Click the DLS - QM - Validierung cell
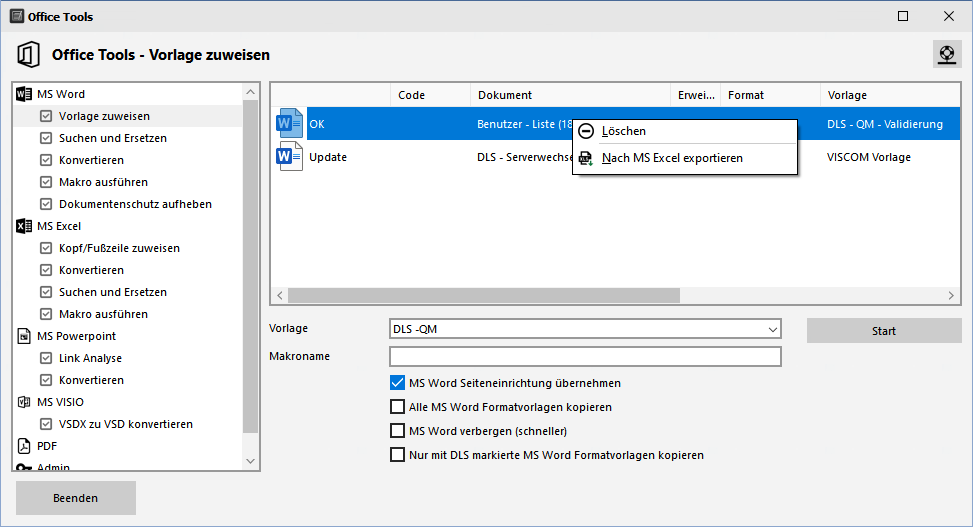 point(885,124)
